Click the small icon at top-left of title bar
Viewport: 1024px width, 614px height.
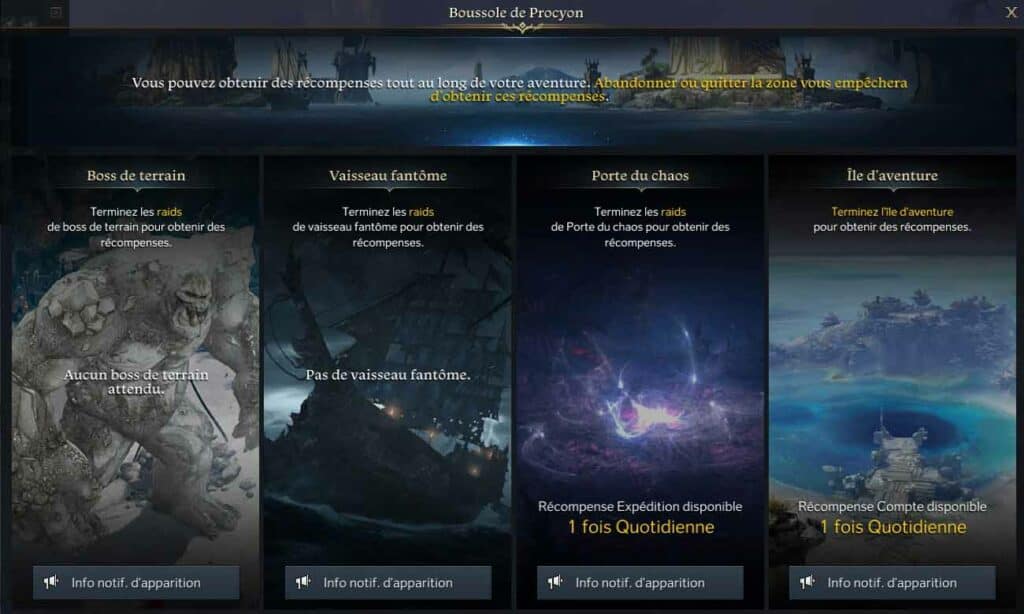pyautogui.click(x=56, y=12)
